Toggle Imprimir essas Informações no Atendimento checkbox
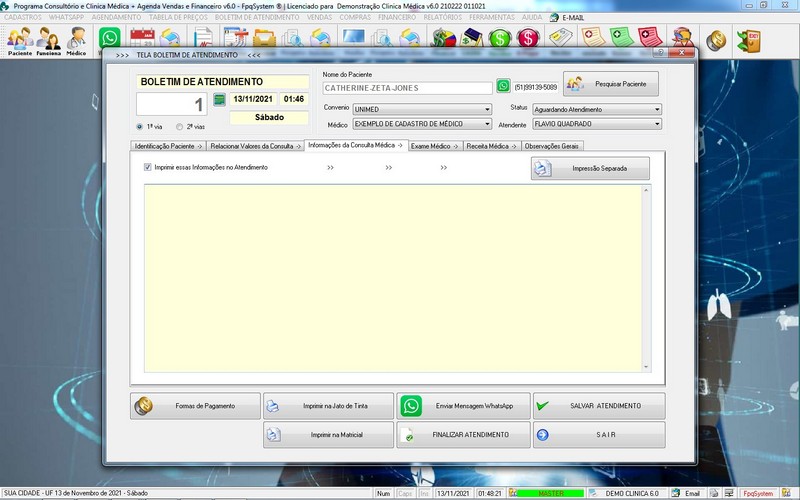This screenshot has width=800, height=500. 148,167
